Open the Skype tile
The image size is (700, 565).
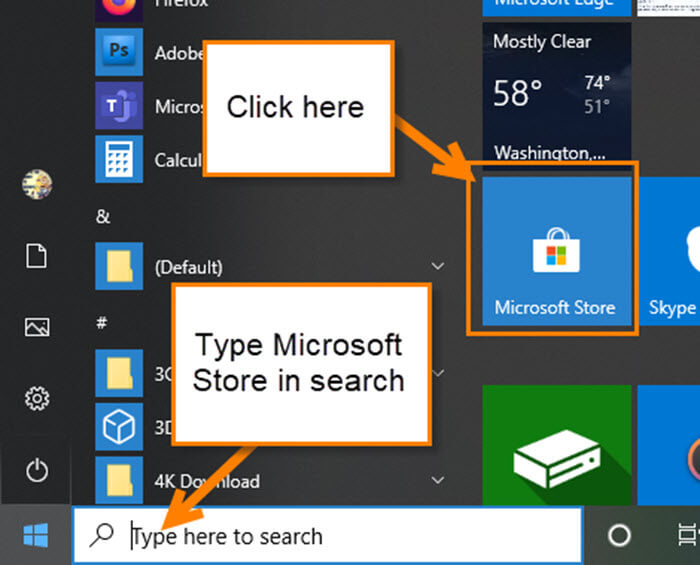(x=670, y=251)
